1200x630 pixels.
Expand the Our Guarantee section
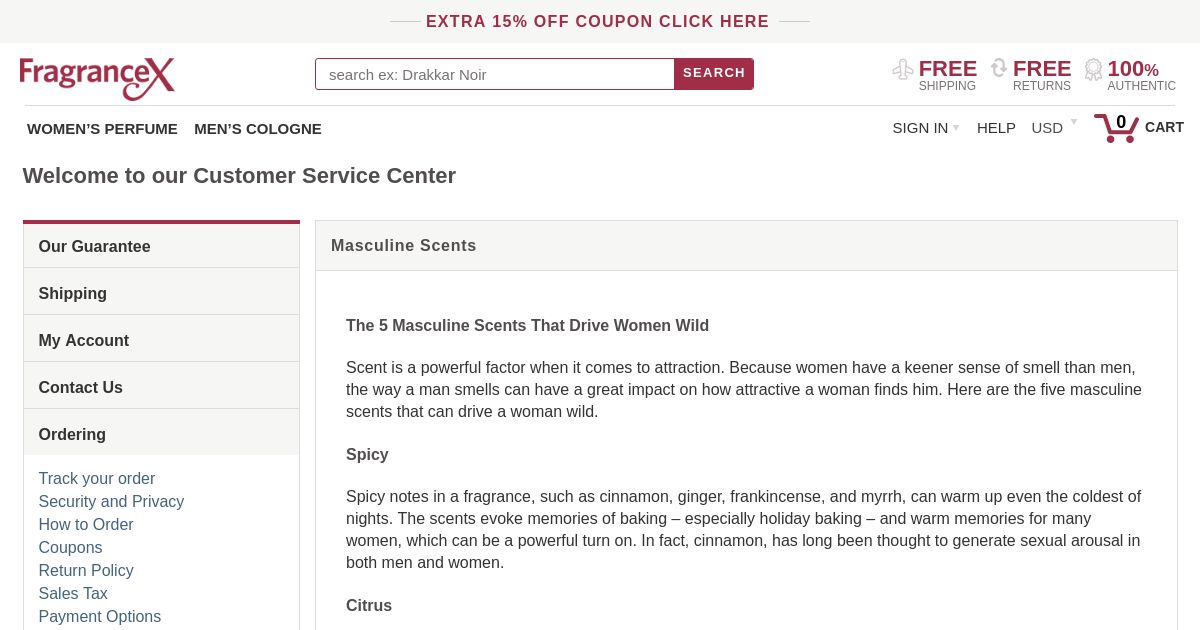click(x=161, y=246)
